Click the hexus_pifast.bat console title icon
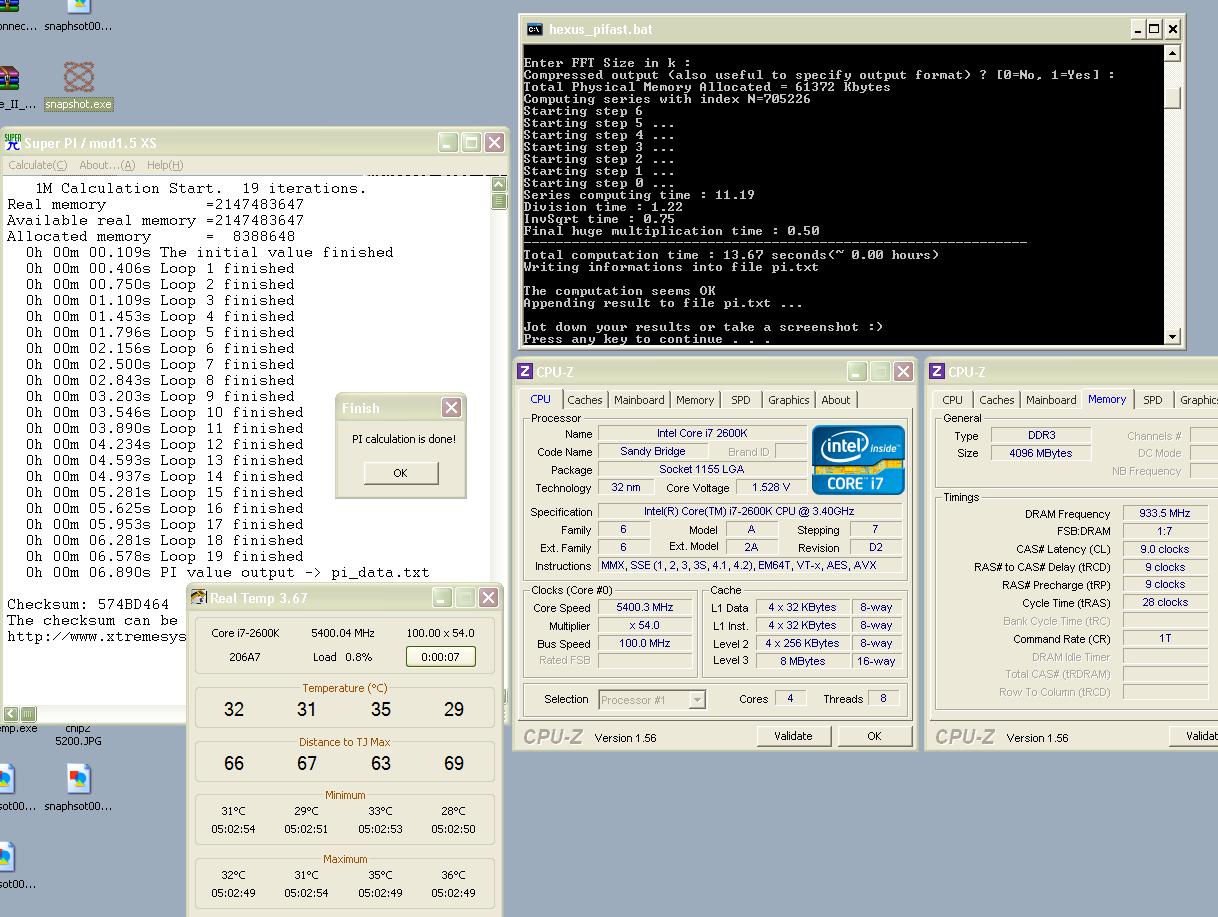1218x917 pixels. click(535, 29)
